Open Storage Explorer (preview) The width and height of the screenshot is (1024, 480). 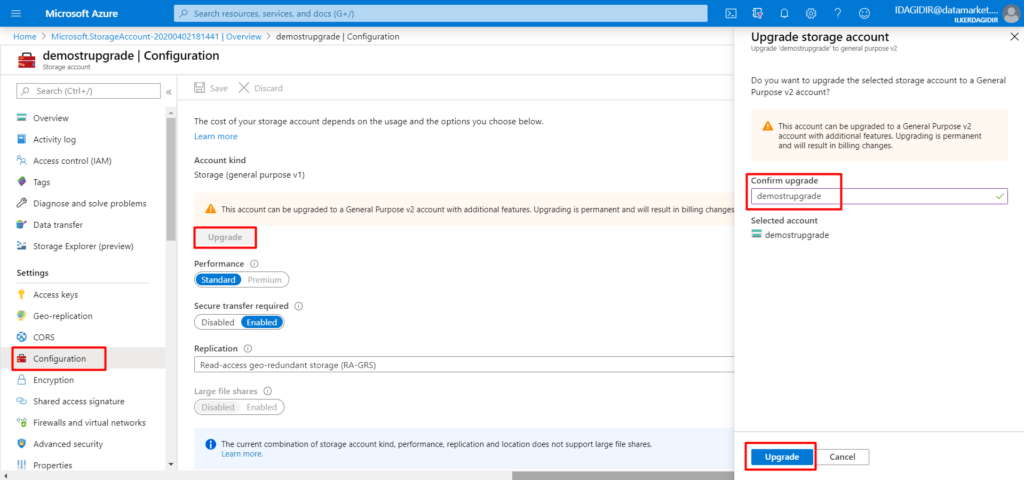coord(83,246)
